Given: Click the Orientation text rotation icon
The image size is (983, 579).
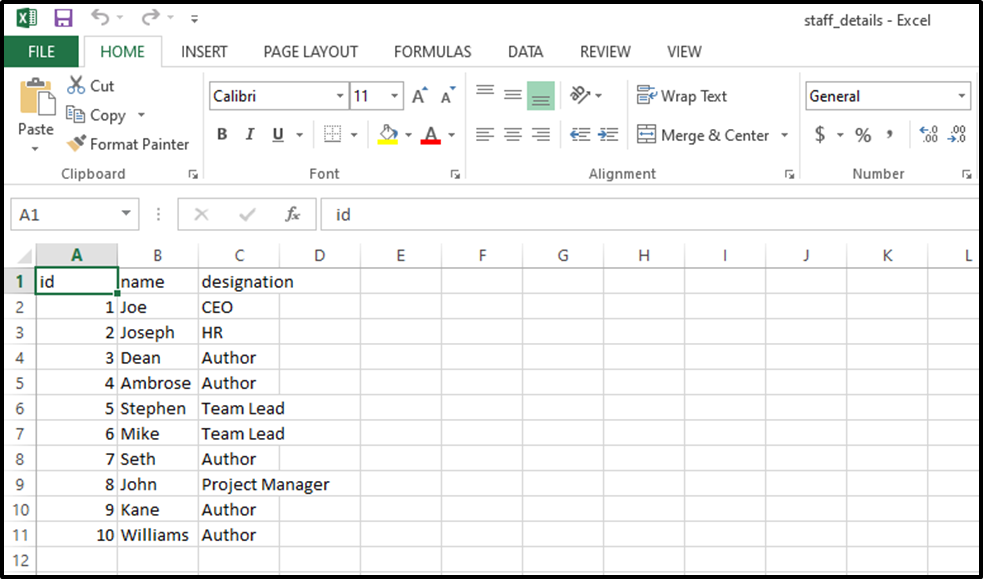Looking at the screenshot, I should 580,95.
